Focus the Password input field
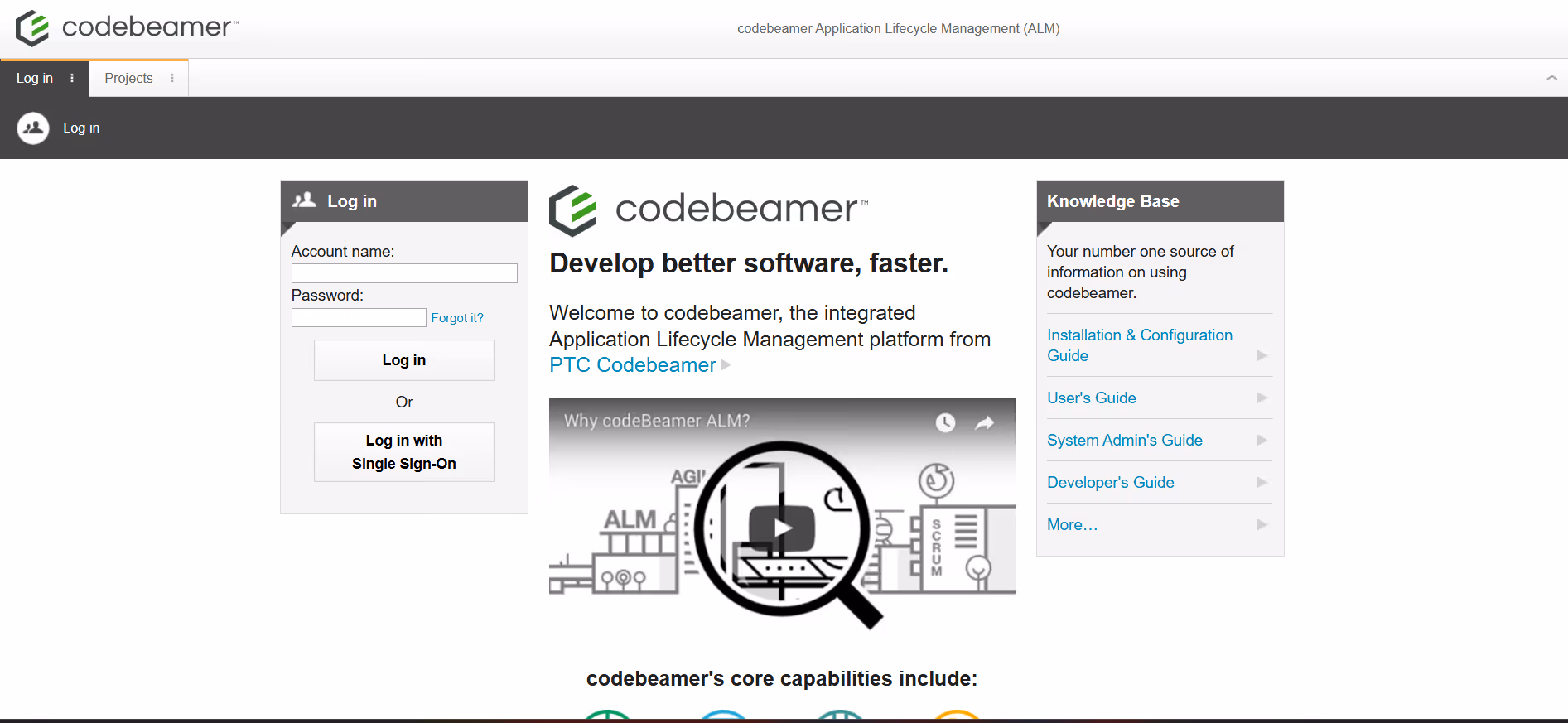This screenshot has width=1568, height=723. 359,317
